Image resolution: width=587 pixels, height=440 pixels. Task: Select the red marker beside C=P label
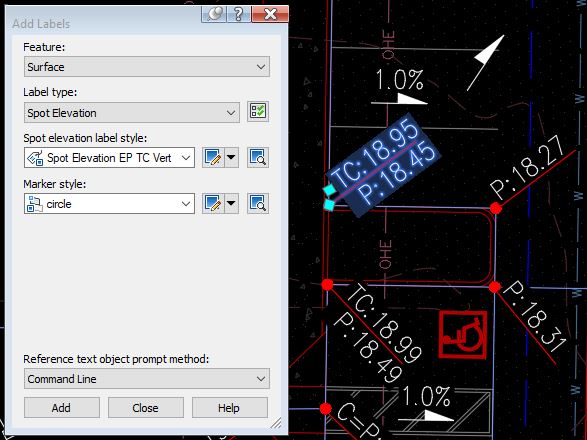click(x=326, y=409)
